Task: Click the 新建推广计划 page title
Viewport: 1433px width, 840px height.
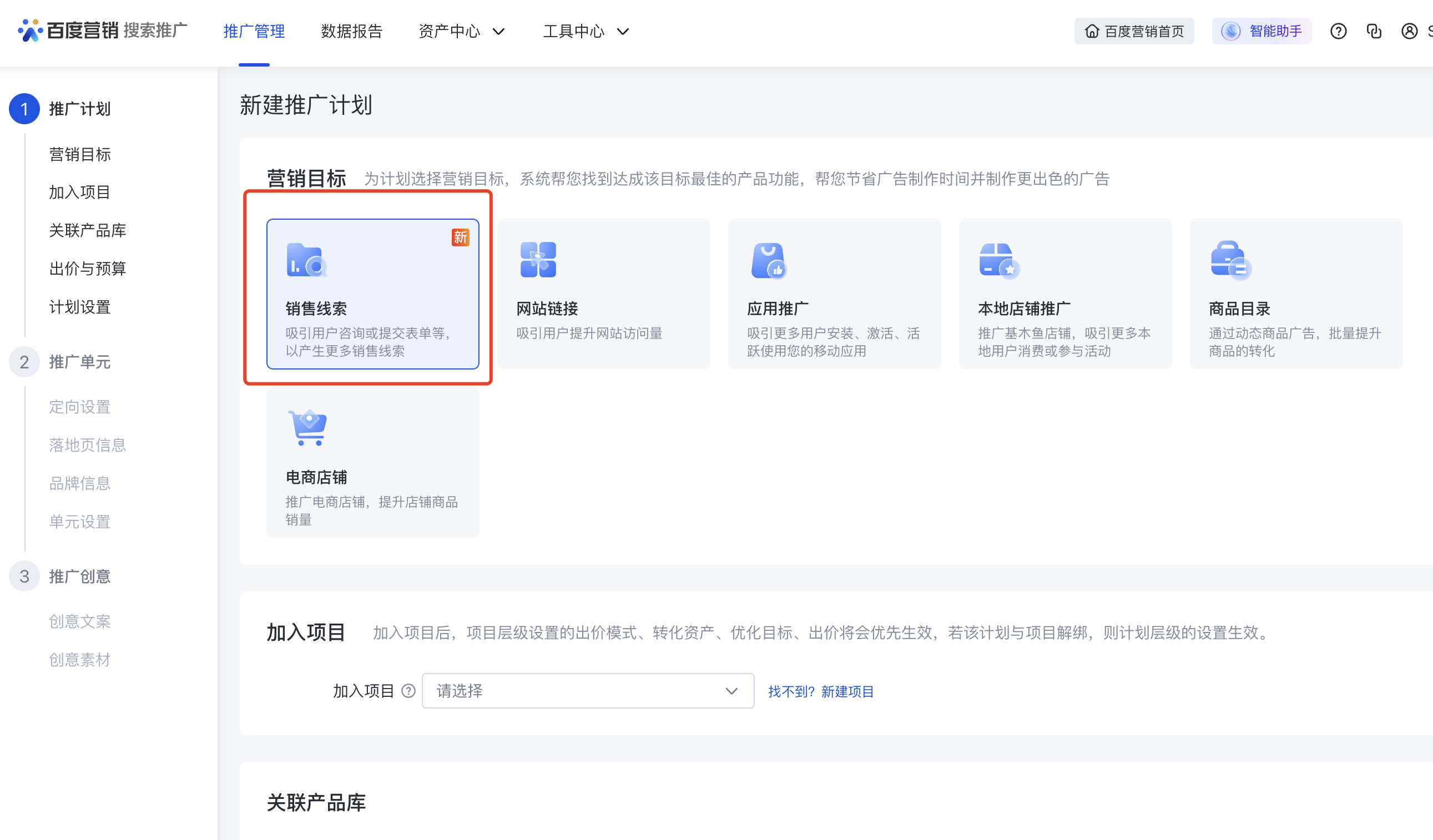Action: pyautogui.click(x=306, y=105)
